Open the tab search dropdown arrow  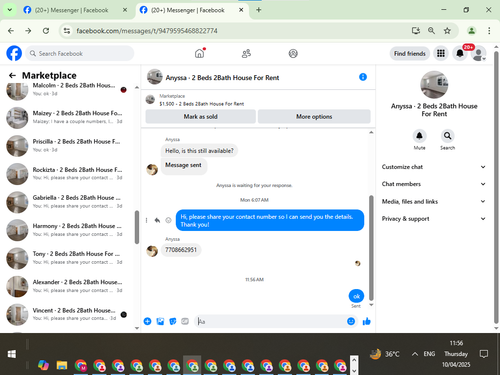click(x=10, y=10)
